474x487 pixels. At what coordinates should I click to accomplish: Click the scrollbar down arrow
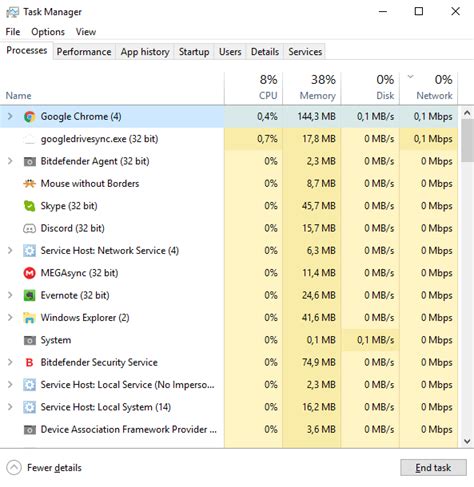(467, 441)
